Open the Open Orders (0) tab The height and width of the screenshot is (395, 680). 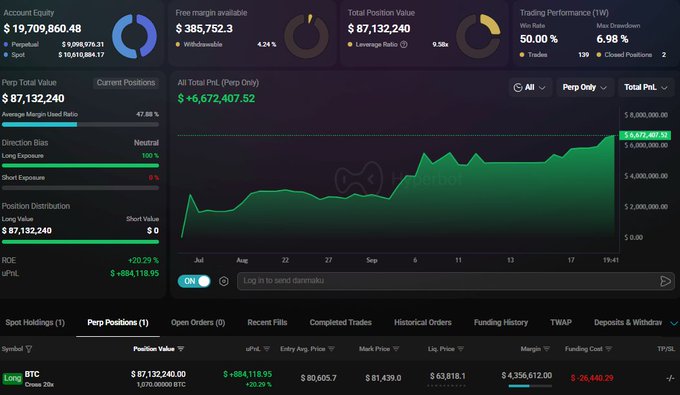tap(198, 322)
